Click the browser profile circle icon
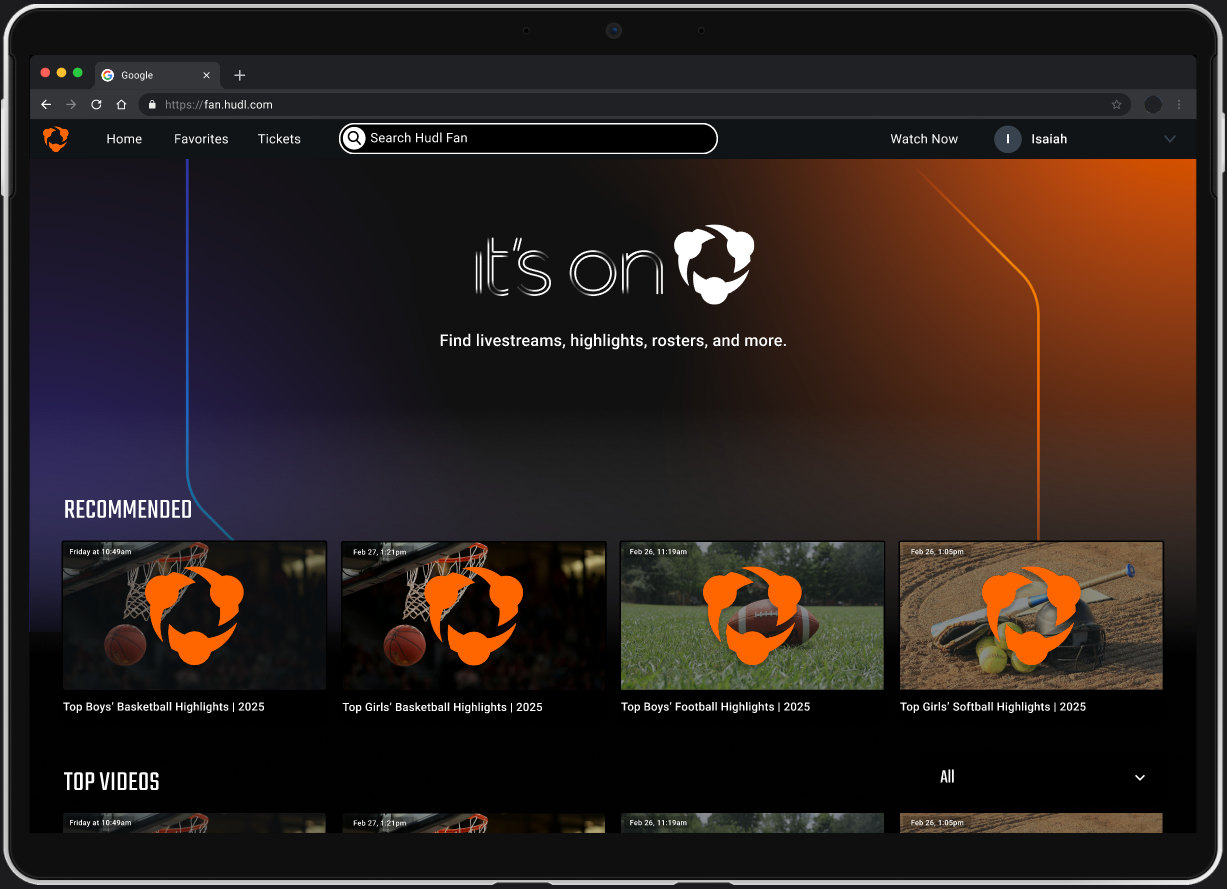The image size is (1227, 889). (1153, 104)
